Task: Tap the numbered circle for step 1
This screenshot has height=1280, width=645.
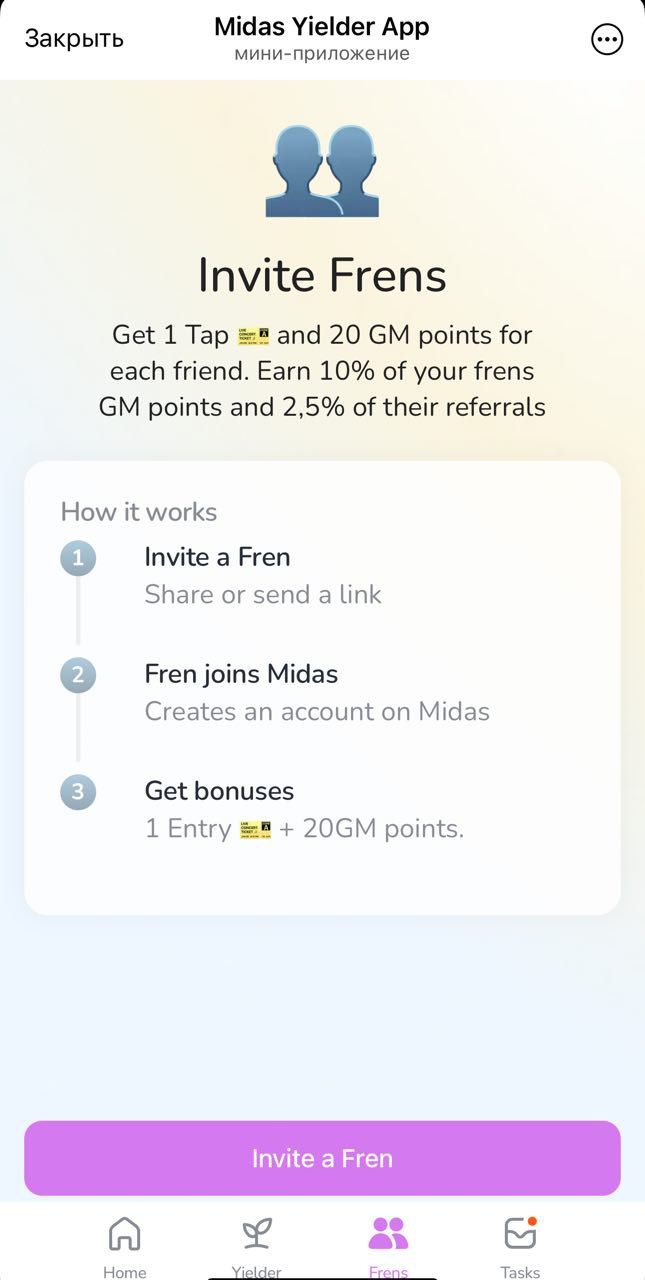Action: point(78,558)
